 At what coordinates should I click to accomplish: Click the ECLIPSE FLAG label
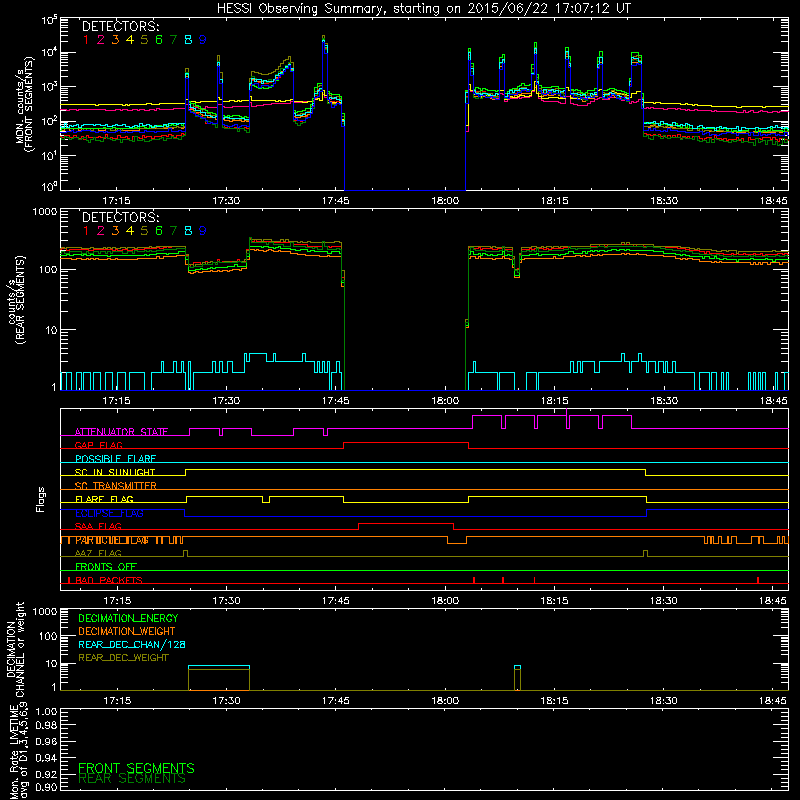coord(109,513)
